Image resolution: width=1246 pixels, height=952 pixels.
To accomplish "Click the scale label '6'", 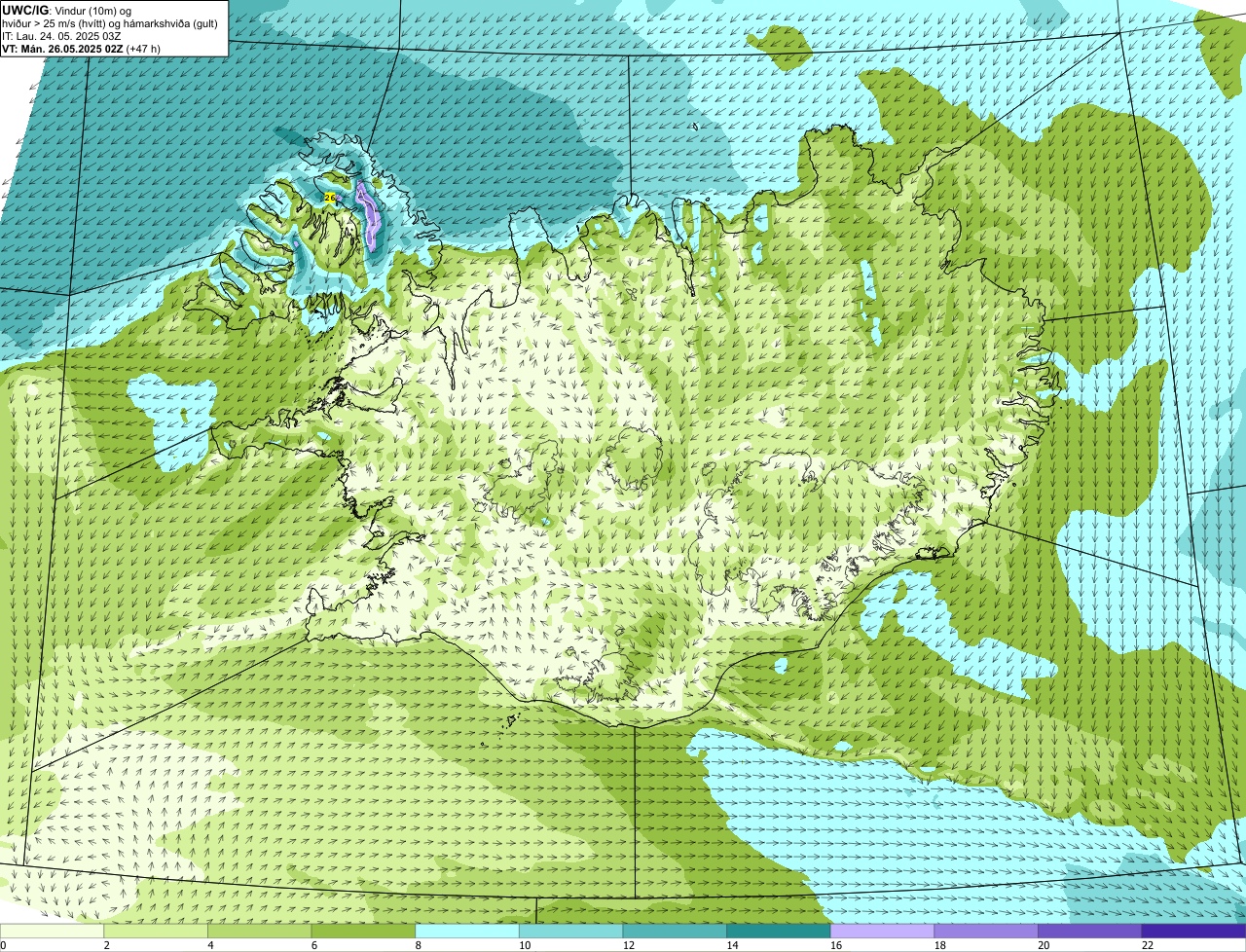I will (313, 945).
